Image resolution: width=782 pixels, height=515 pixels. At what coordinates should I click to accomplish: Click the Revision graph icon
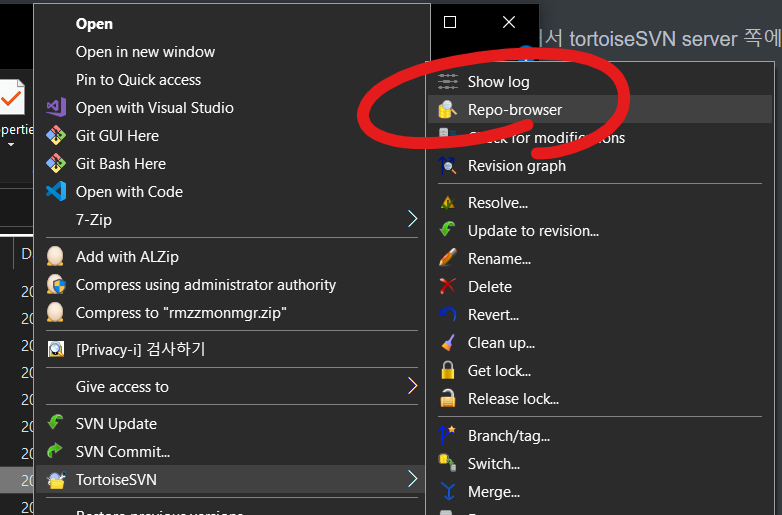point(447,166)
